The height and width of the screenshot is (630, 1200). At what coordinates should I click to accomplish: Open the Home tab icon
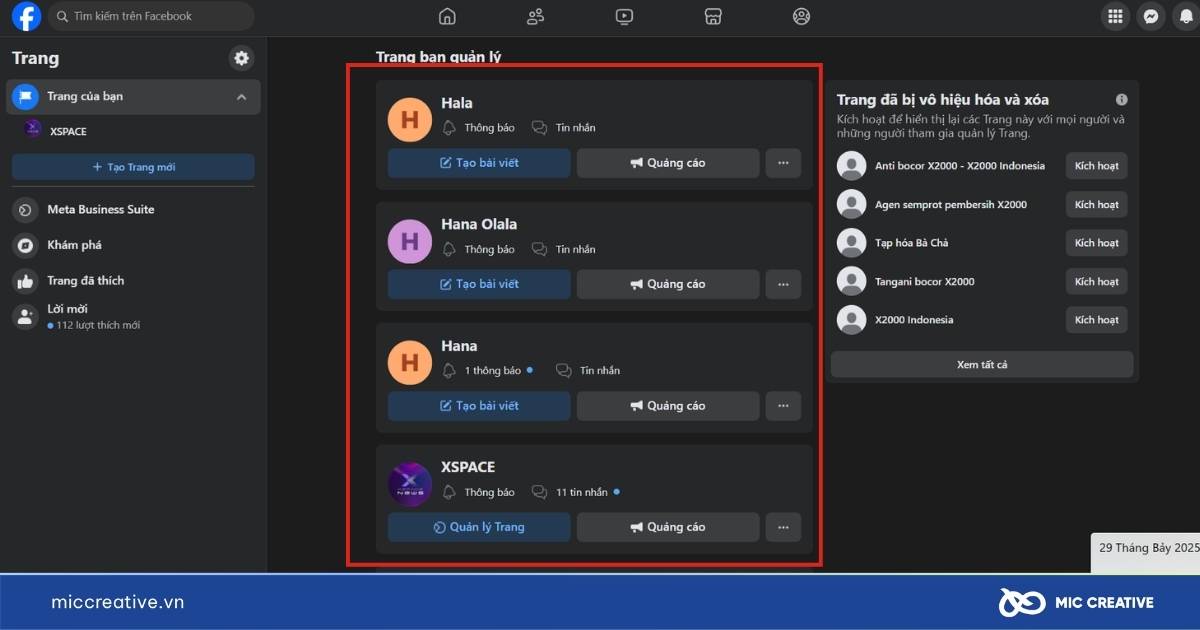[x=447, y=16]
